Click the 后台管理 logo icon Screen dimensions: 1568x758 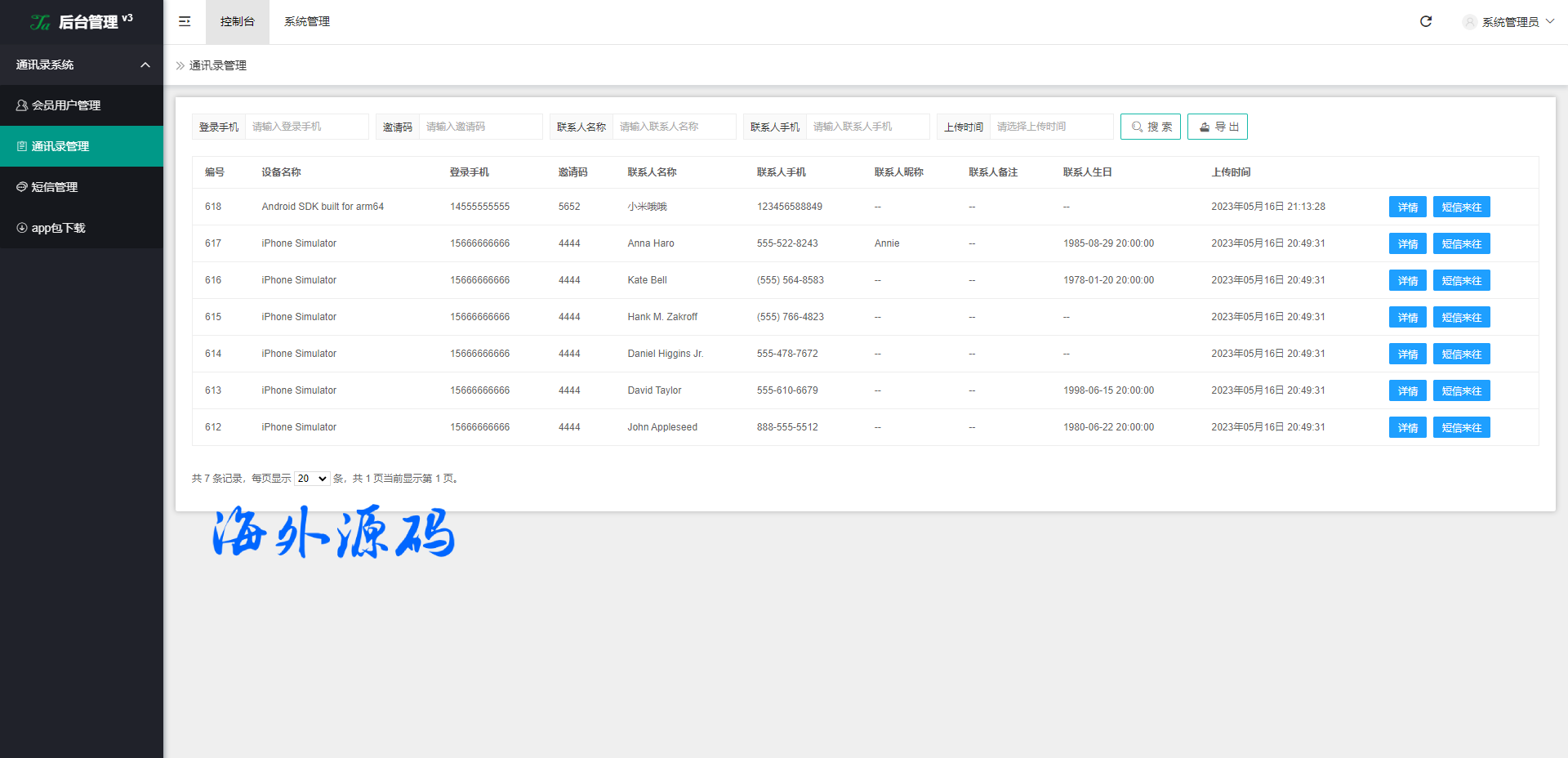point(40,22)
